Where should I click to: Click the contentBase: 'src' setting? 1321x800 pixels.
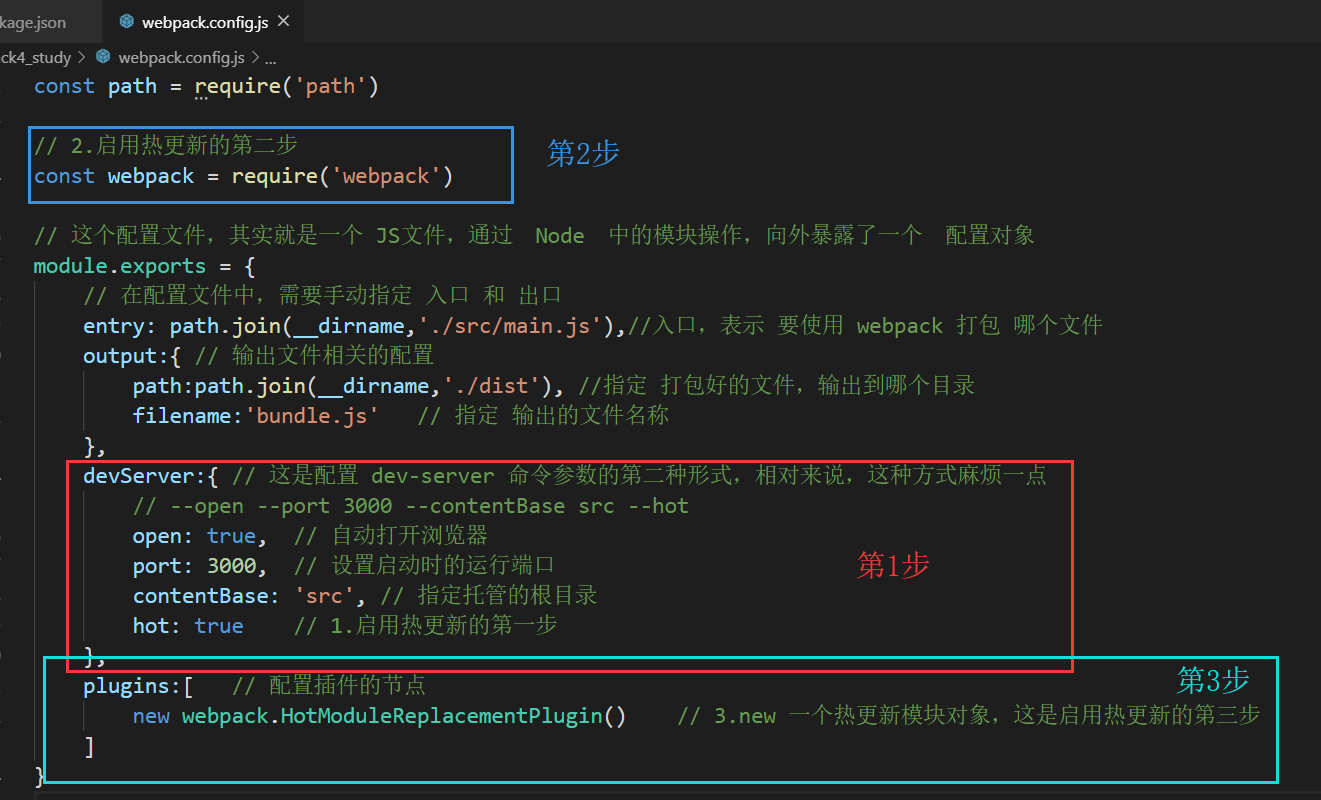point(250,596)
